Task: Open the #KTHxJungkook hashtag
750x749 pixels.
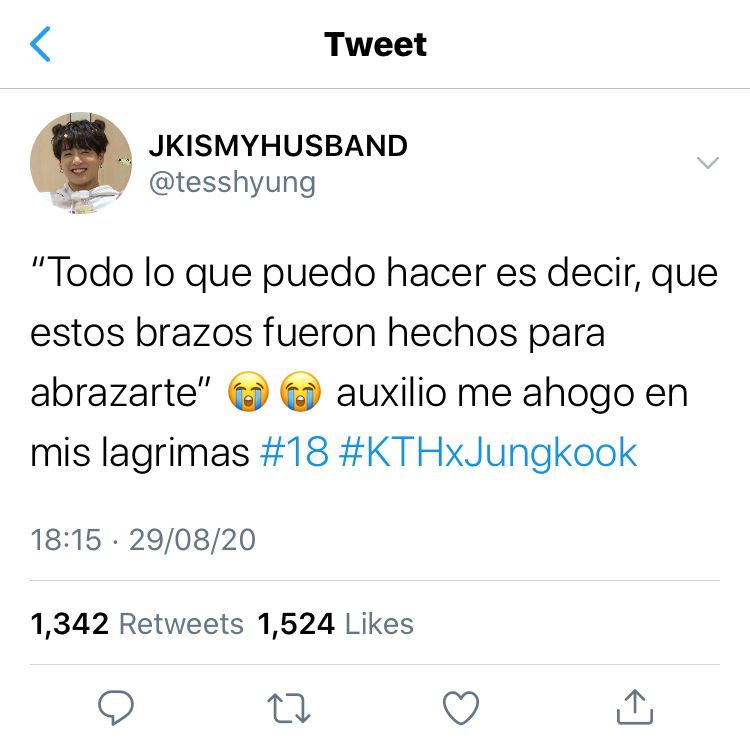Action: (x=488, y=453)
